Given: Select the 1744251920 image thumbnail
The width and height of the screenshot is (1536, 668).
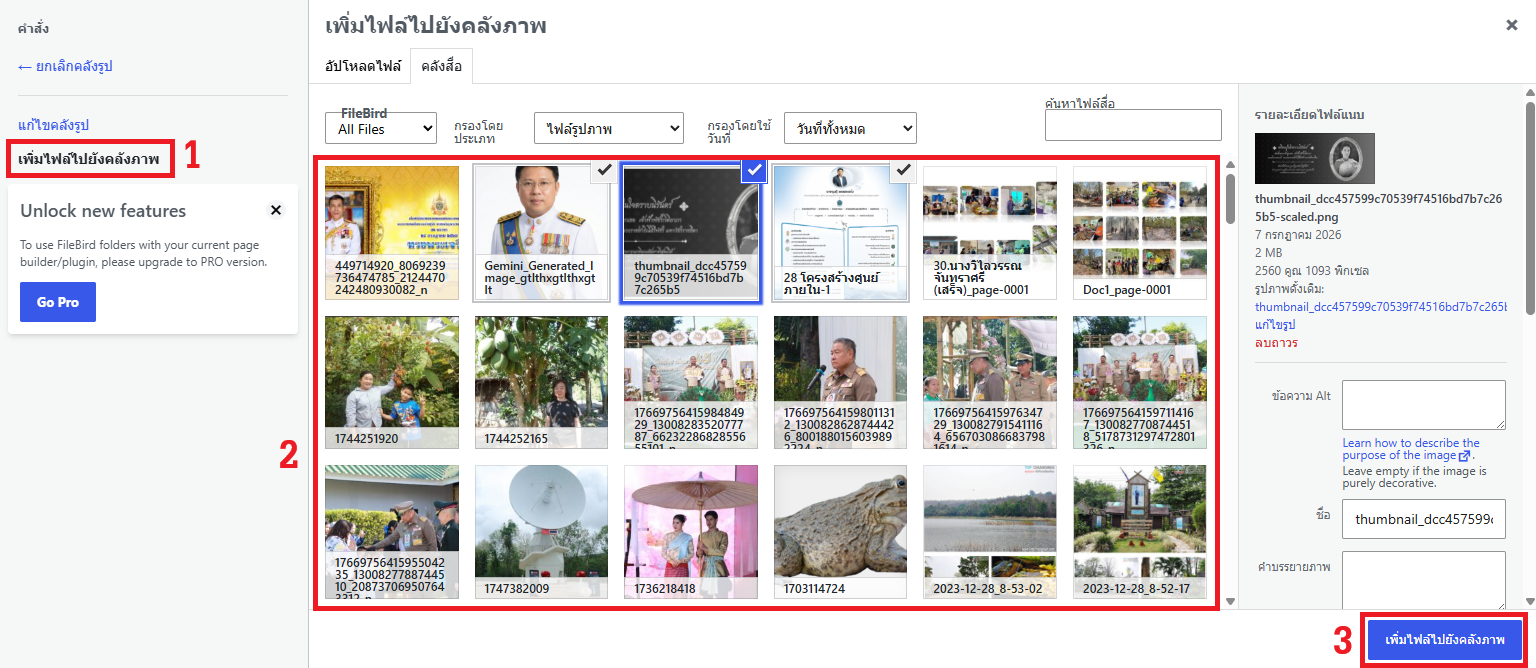Looking at the screenshot, I should point(392,382).
